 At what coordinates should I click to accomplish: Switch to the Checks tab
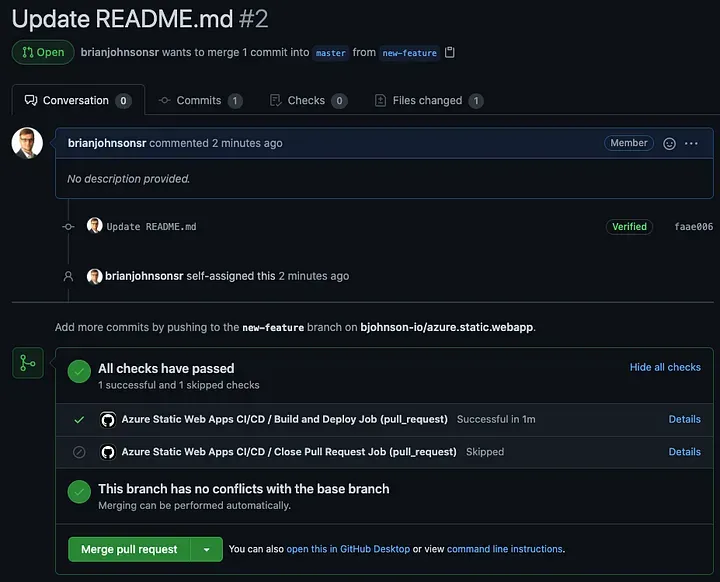308,100
